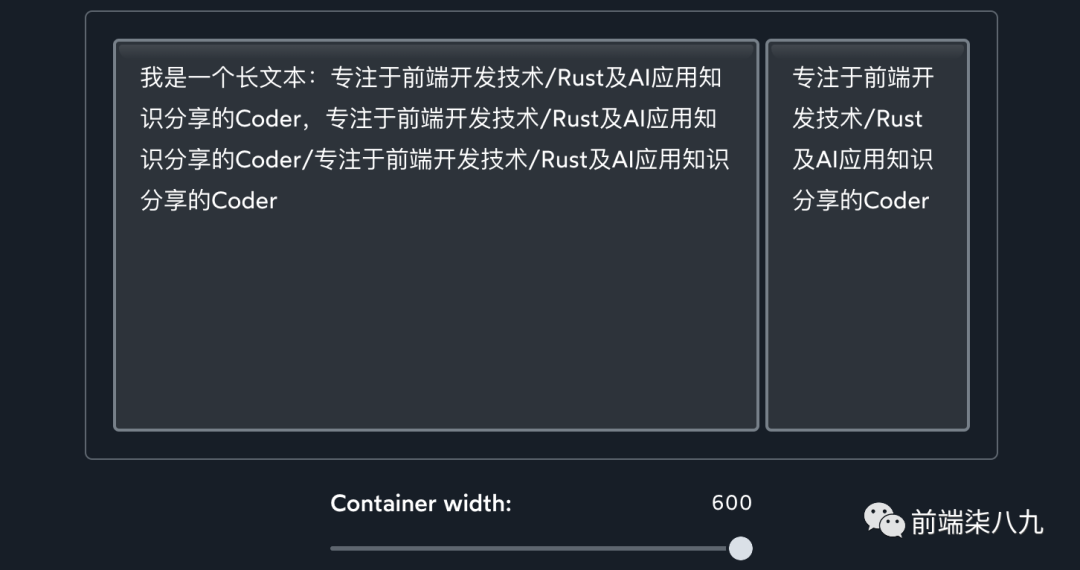Click 专注于前端开 in the right box
1080x570 pixels.
click(x=862, y=78)
